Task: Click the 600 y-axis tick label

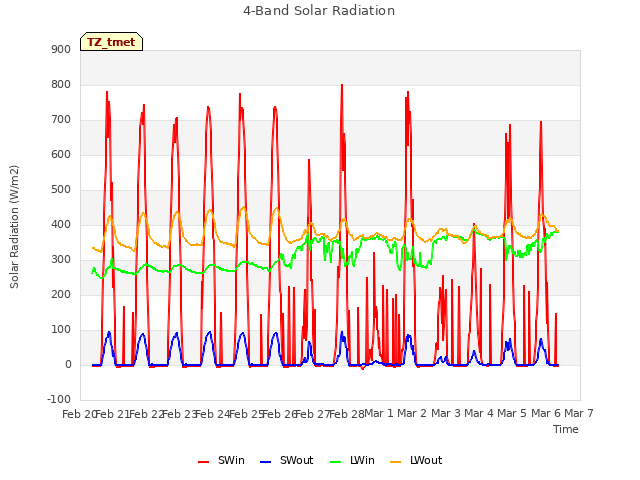Action: pyautogui.click(x=61, y=155)
